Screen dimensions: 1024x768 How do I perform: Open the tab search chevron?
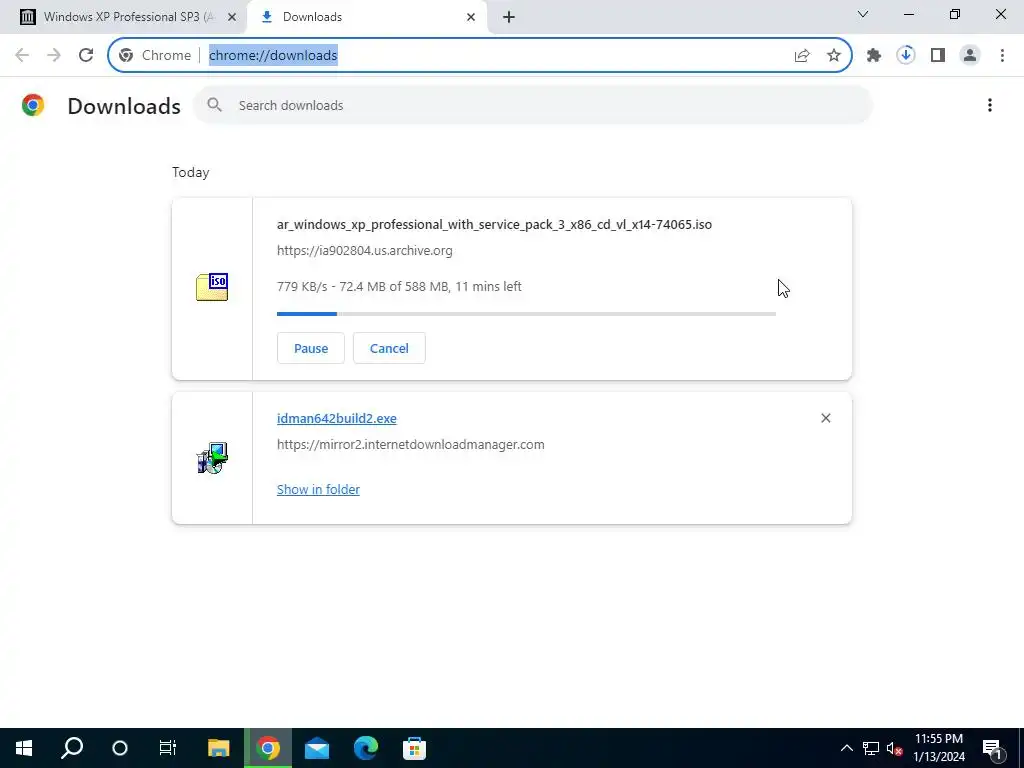(863, 14)
